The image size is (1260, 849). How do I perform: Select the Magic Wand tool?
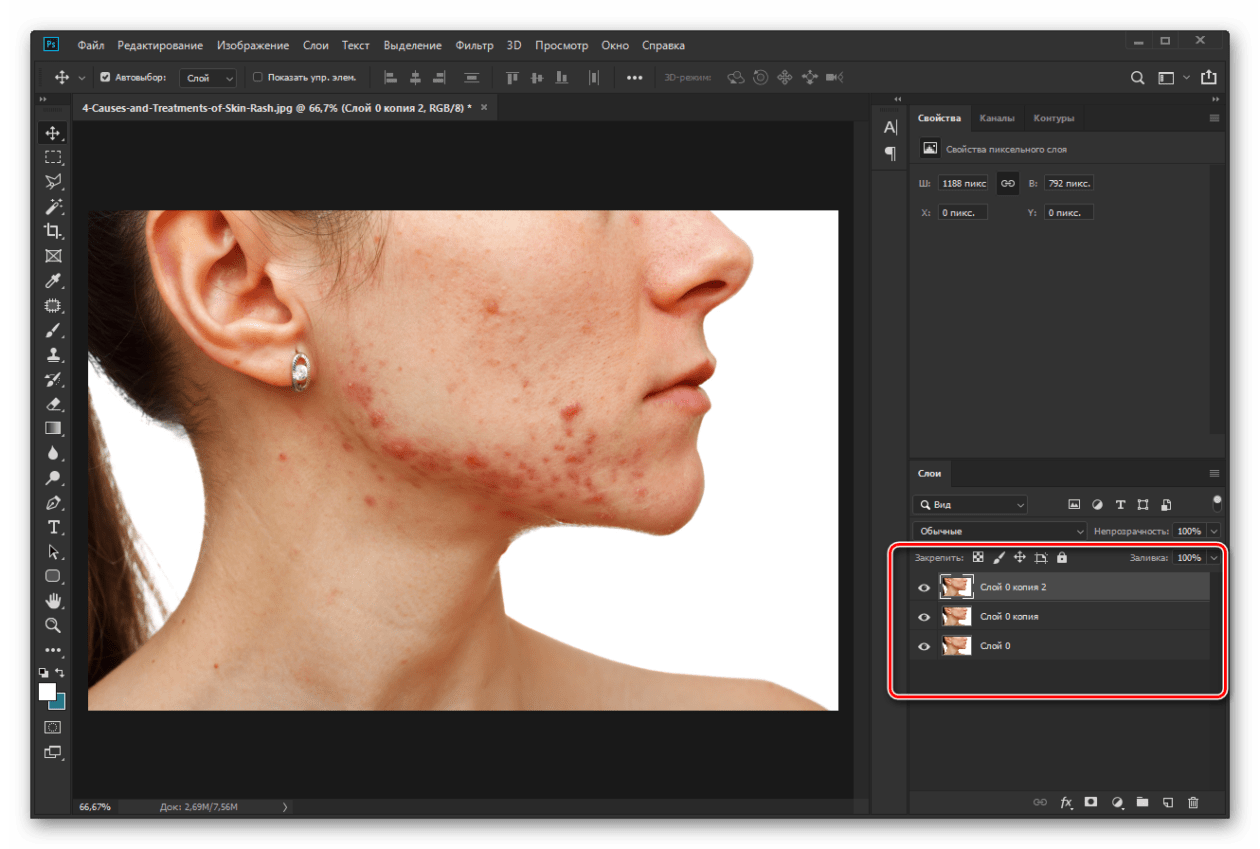pos(53,206)
